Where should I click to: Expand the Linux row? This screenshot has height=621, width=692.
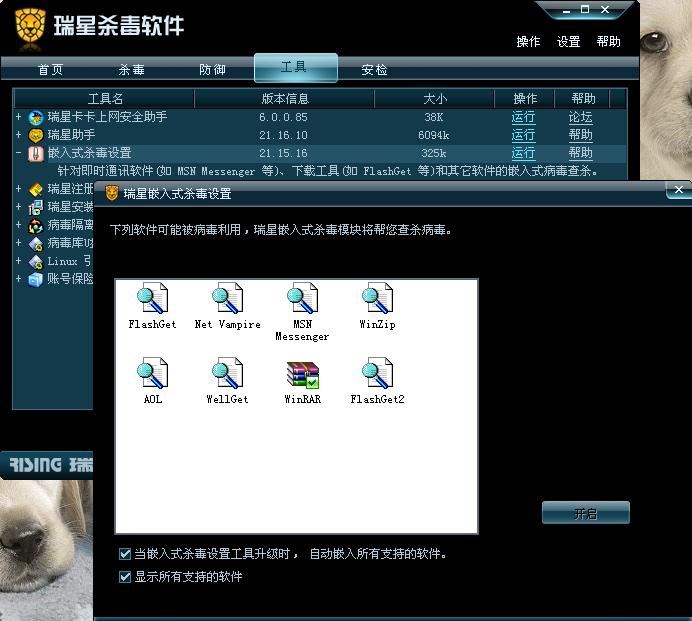click(19, 260)
